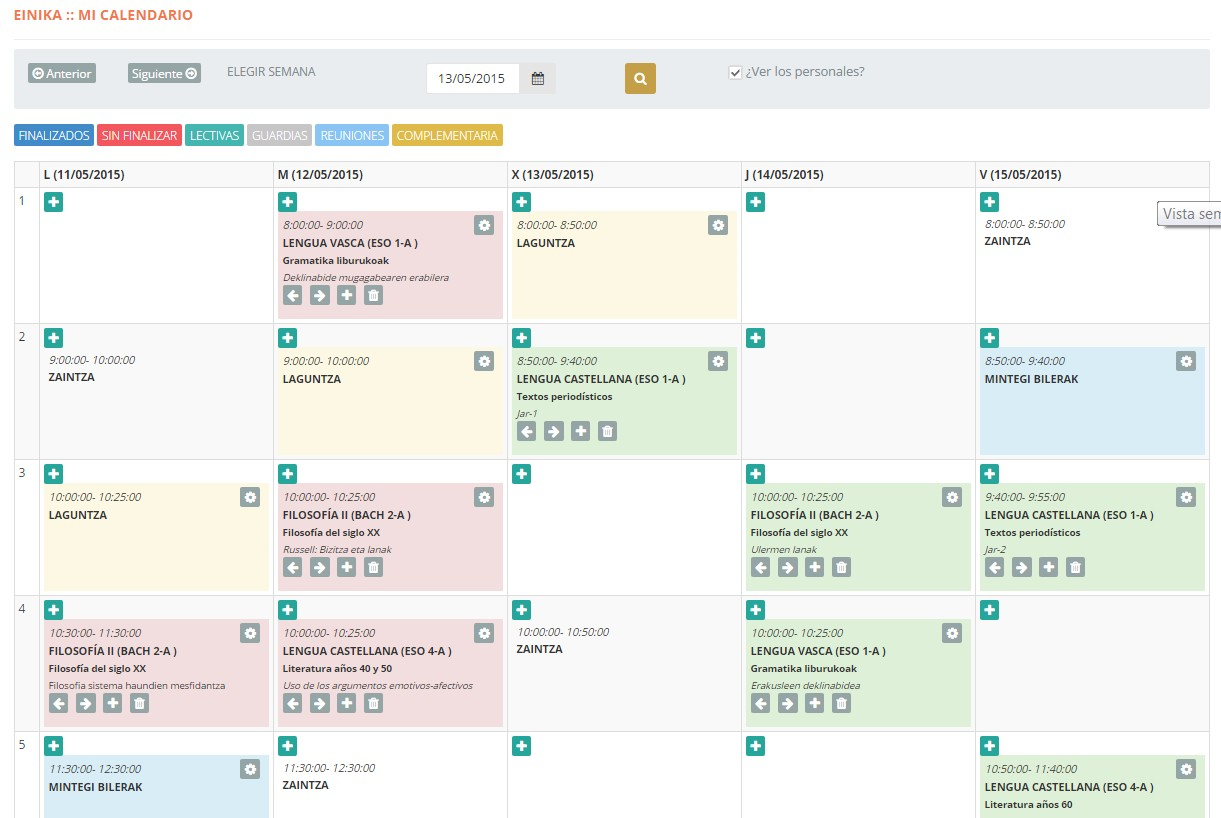Screen dimensions: 1221x818
Task: Delete the 'Jar-2' session with trash icon
Action: tap(1075, 567)
